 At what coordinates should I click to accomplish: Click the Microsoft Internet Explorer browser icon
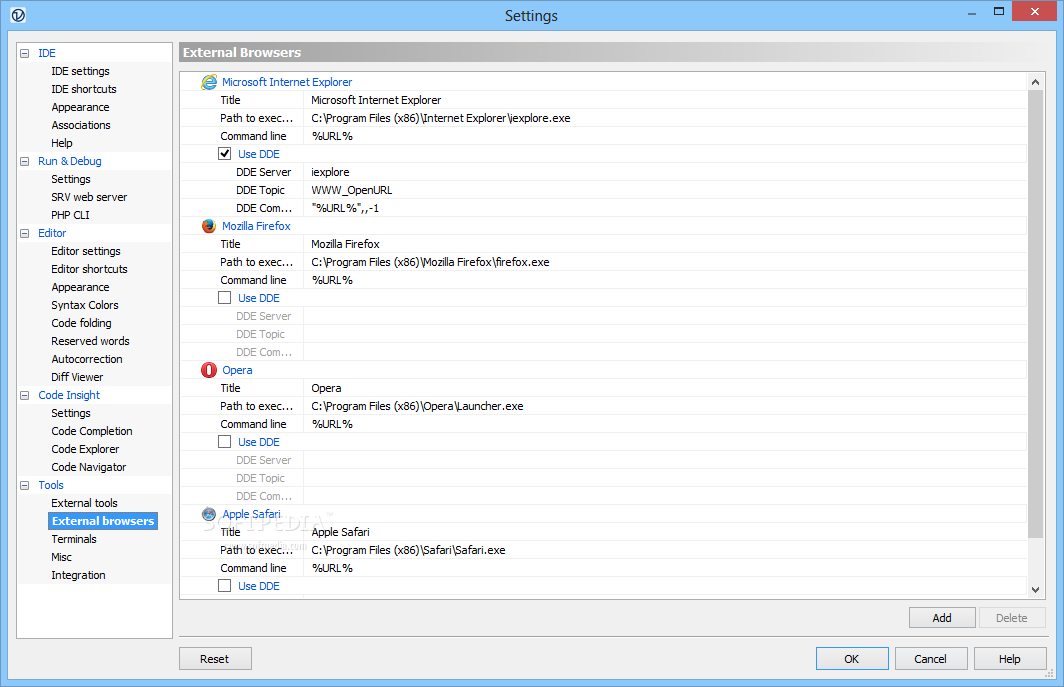[x=209, y=82]
